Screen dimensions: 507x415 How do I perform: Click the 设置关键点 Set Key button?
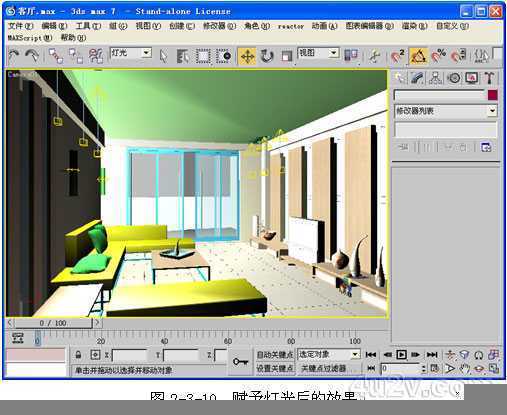click(275, 368)
